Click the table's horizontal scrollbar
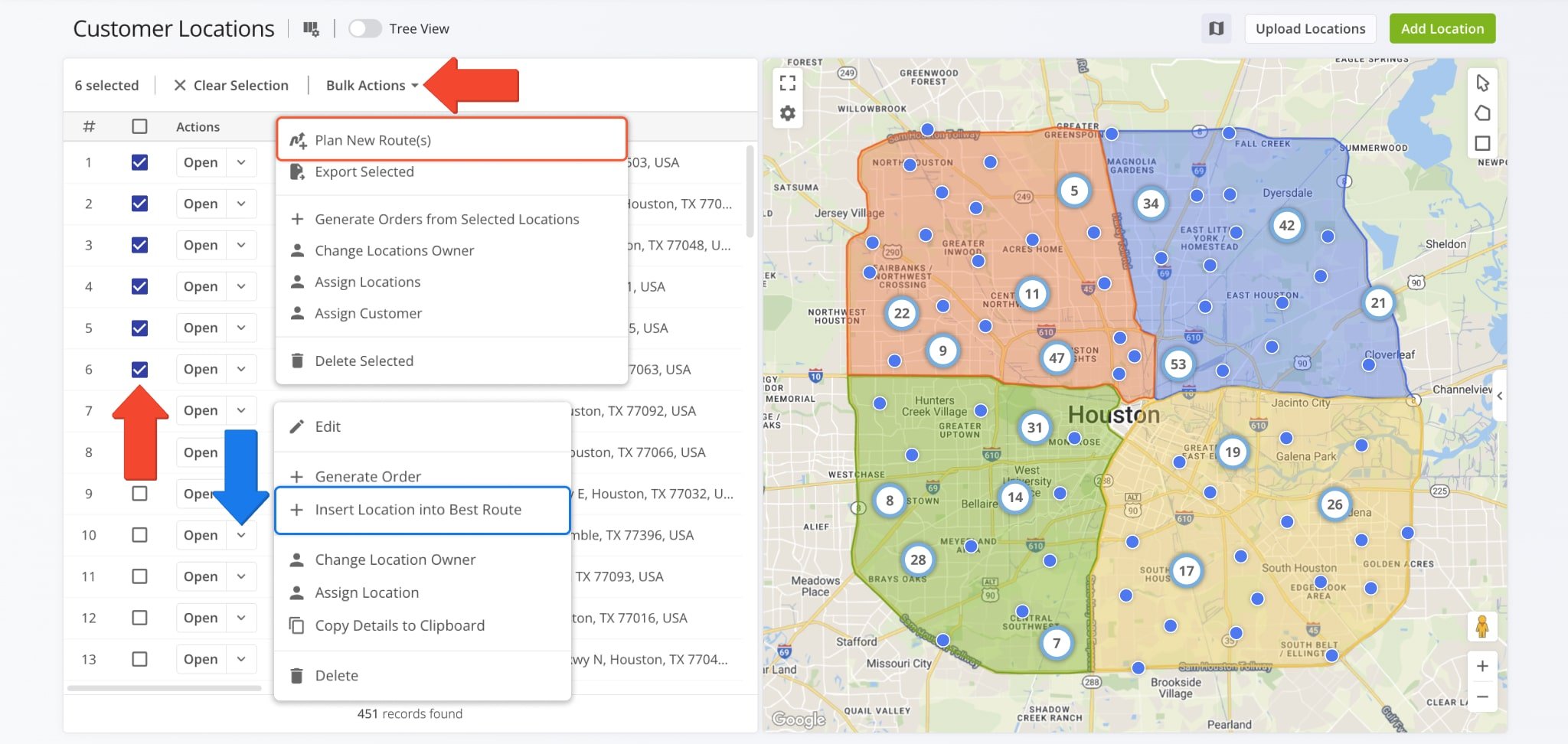The height and width of the screenshot is (744, 1568). (x=165, y=688)
